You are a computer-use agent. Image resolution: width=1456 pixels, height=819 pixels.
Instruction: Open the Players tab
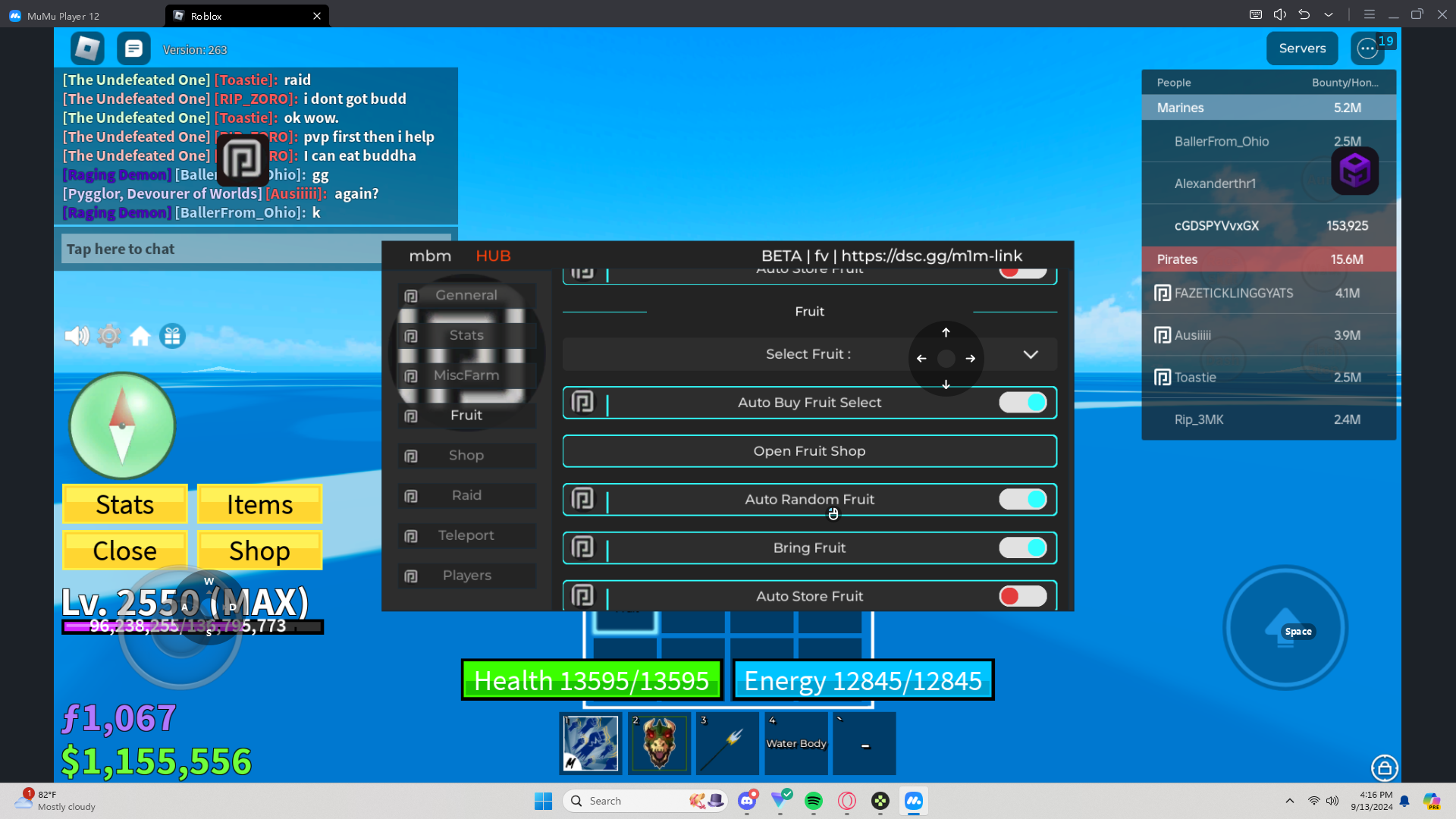click(x=466, y=576)
